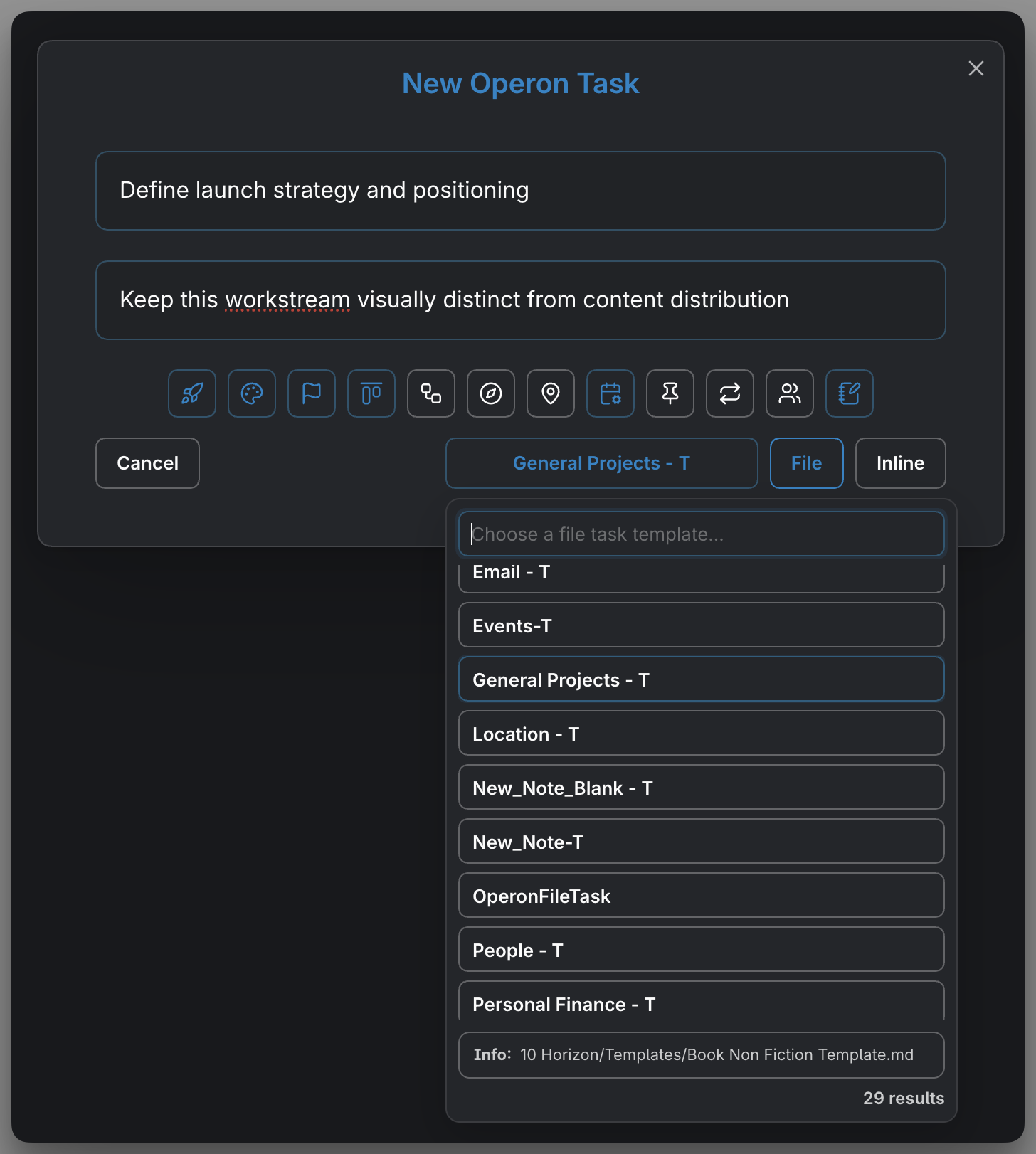The width and height of the screenshot is (1036, 1154).
Task: Choose the Location - T template
Action: tap(702, 734)
